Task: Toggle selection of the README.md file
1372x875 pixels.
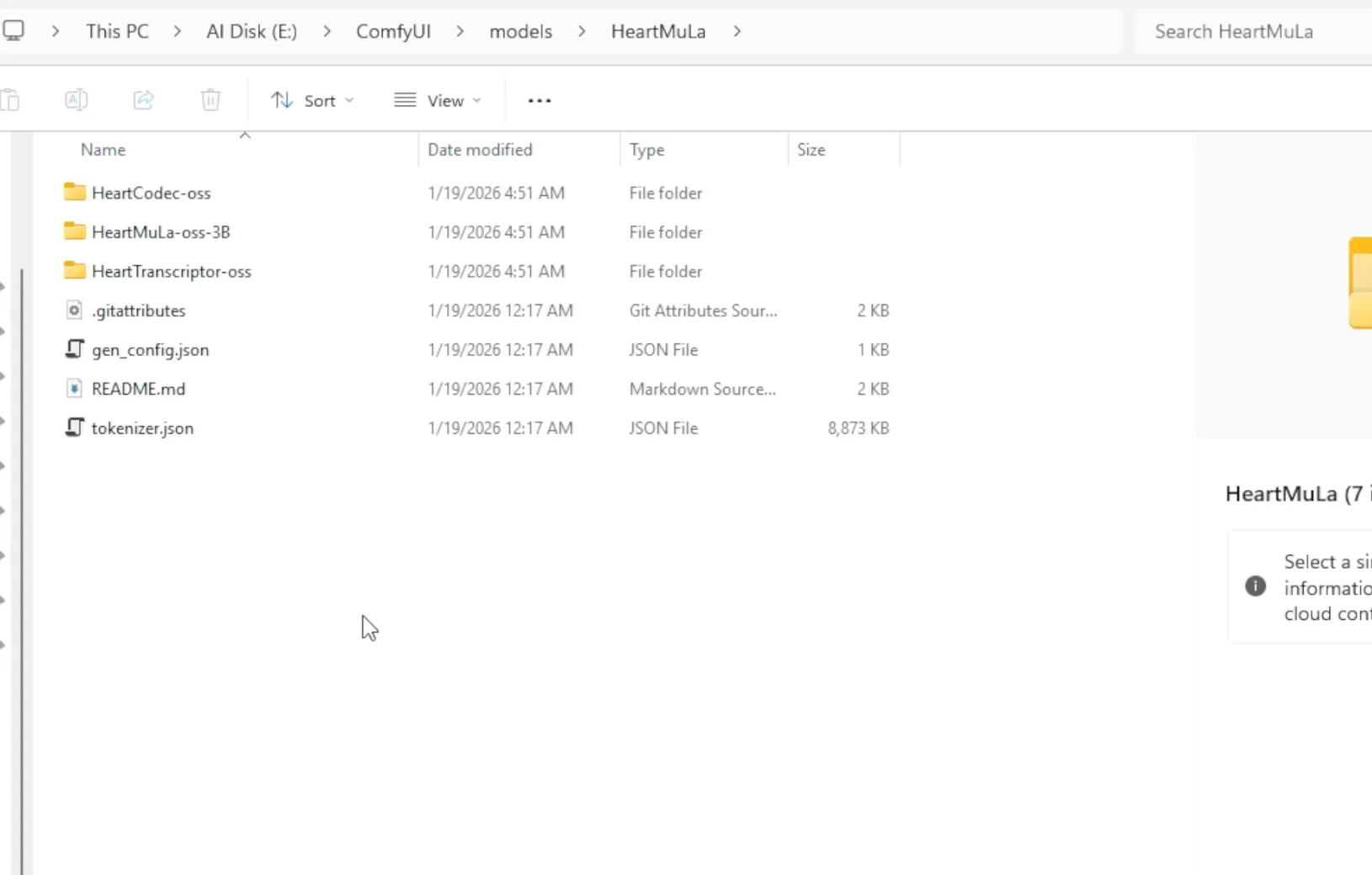Action: [x=138, y=389]
